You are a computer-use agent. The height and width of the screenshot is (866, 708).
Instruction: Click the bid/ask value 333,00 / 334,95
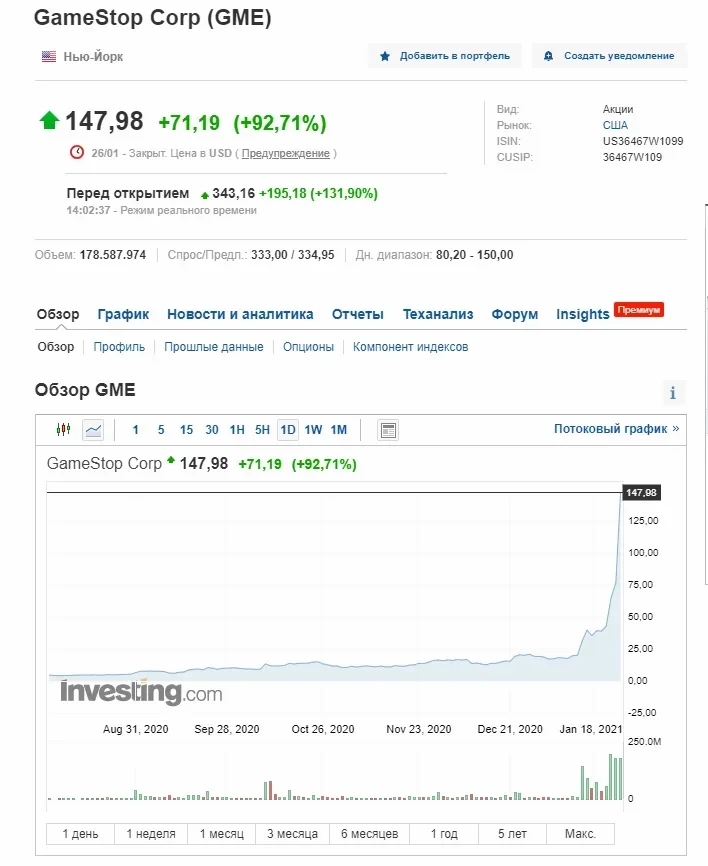click(293, 255)
